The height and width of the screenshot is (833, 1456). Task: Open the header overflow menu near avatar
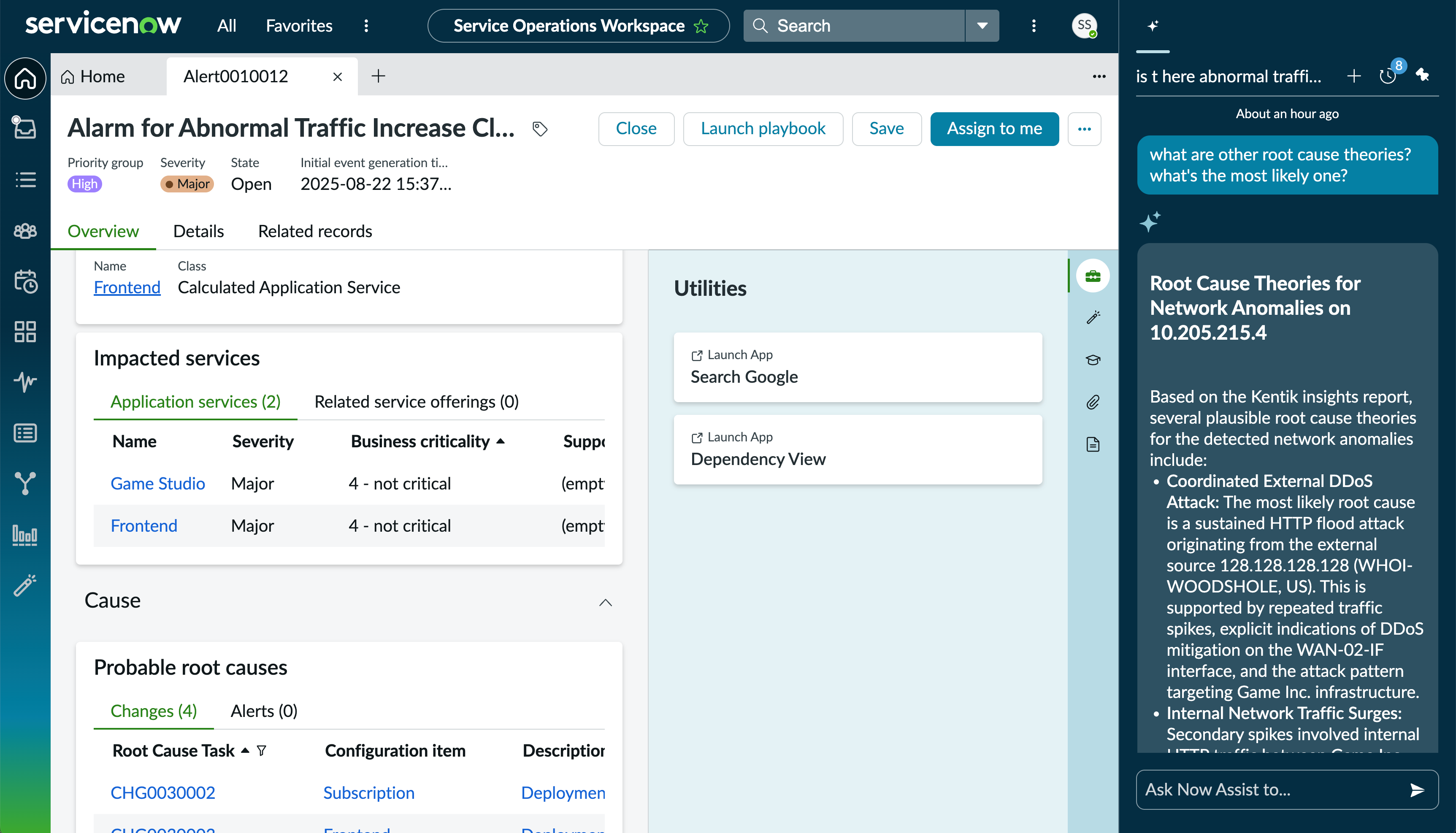(x=1034, y=26)
